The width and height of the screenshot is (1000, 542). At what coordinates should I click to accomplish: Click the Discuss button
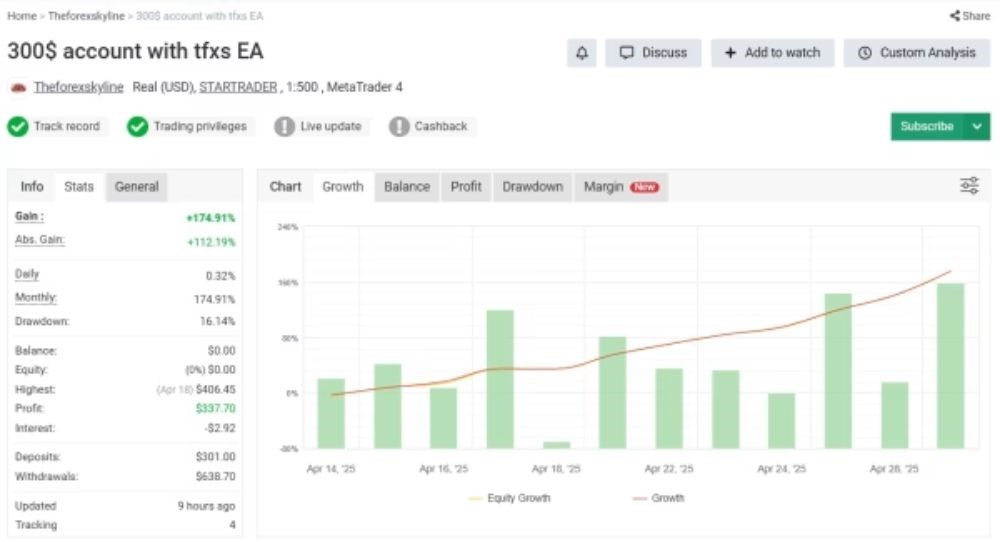(653, 53)
